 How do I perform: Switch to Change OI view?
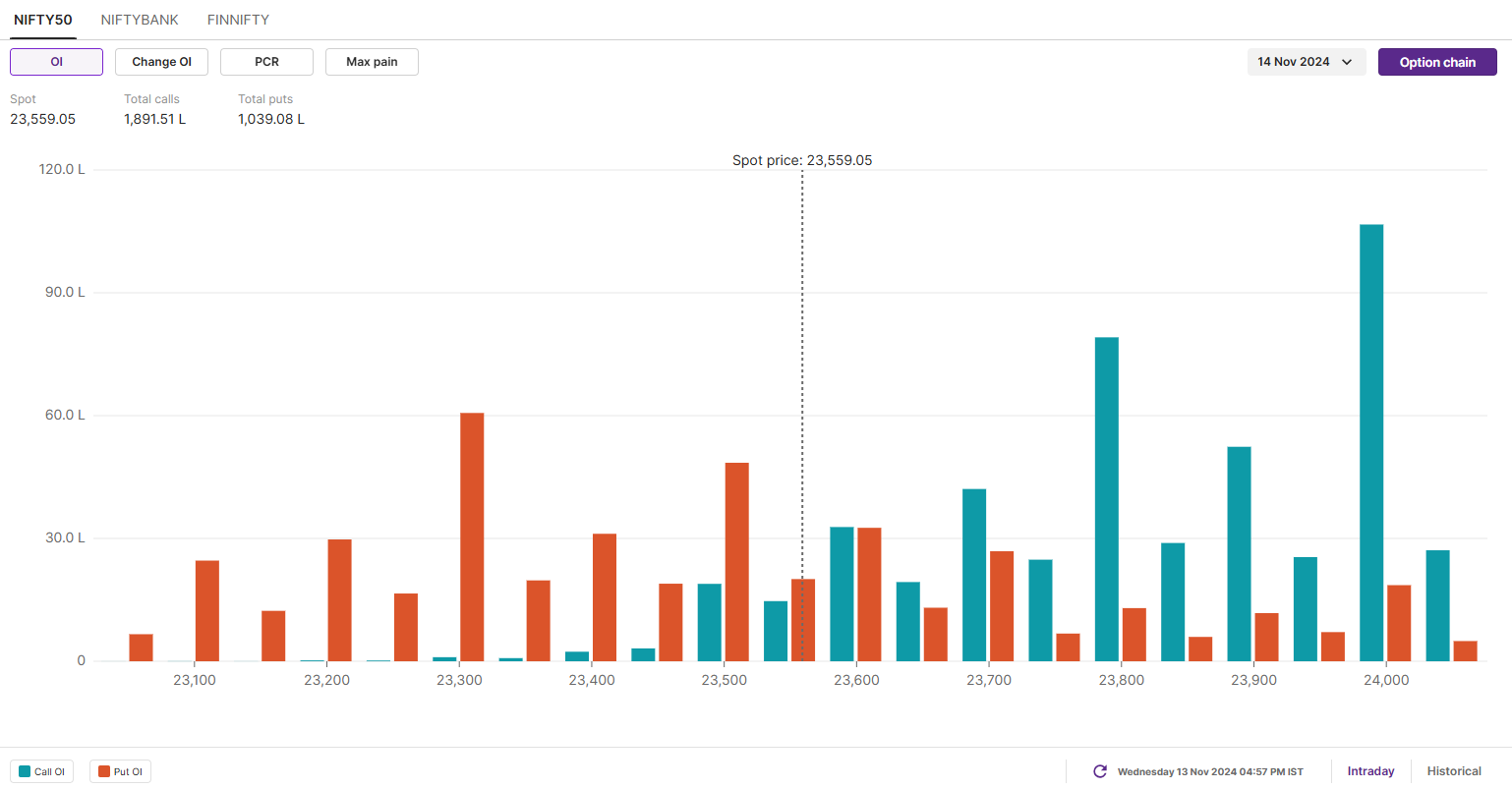tap(161, 62)
